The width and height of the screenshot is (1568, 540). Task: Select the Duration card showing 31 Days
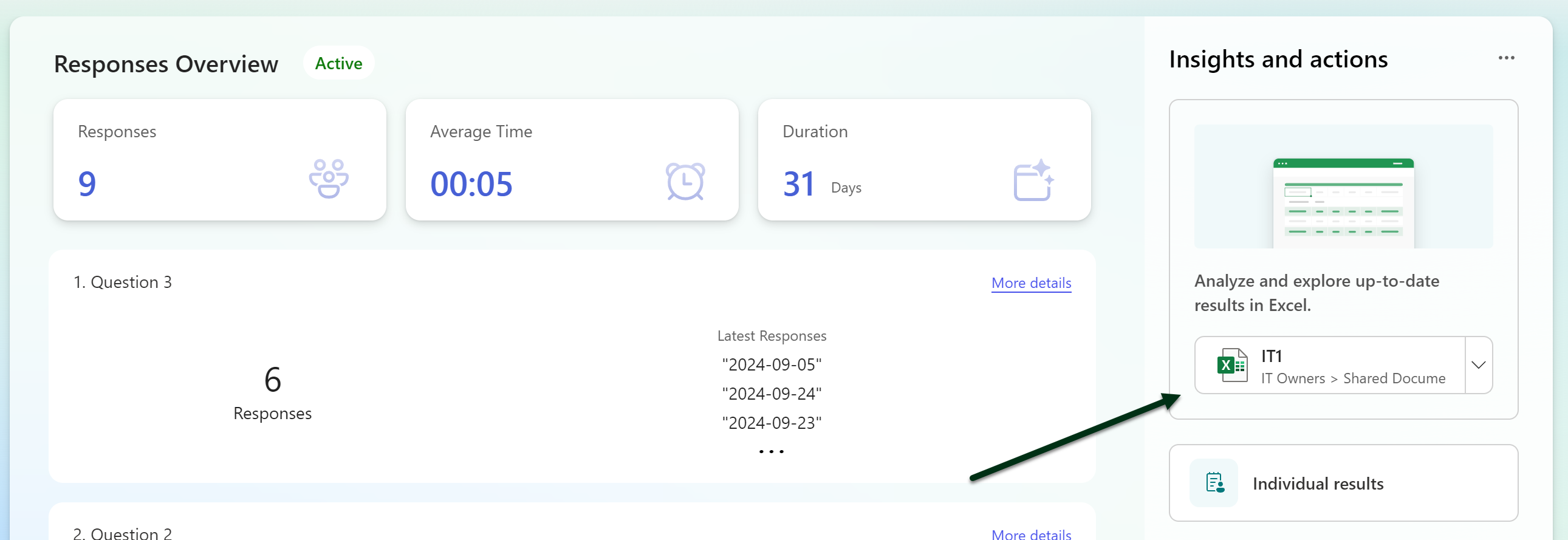pos(923,160)
